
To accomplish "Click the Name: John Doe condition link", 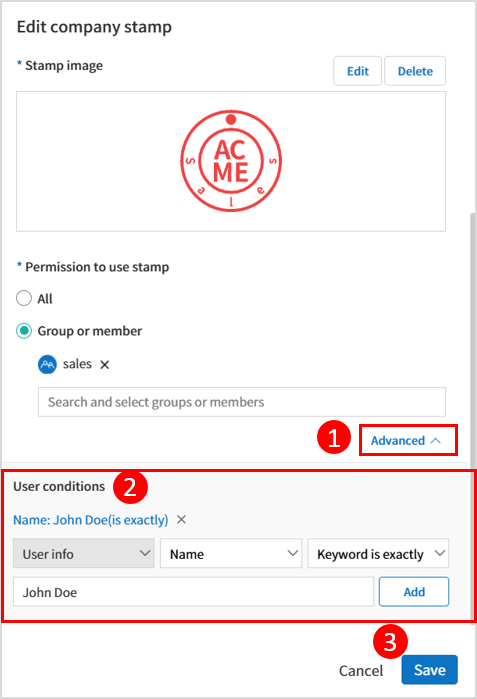I will point(90,520).
